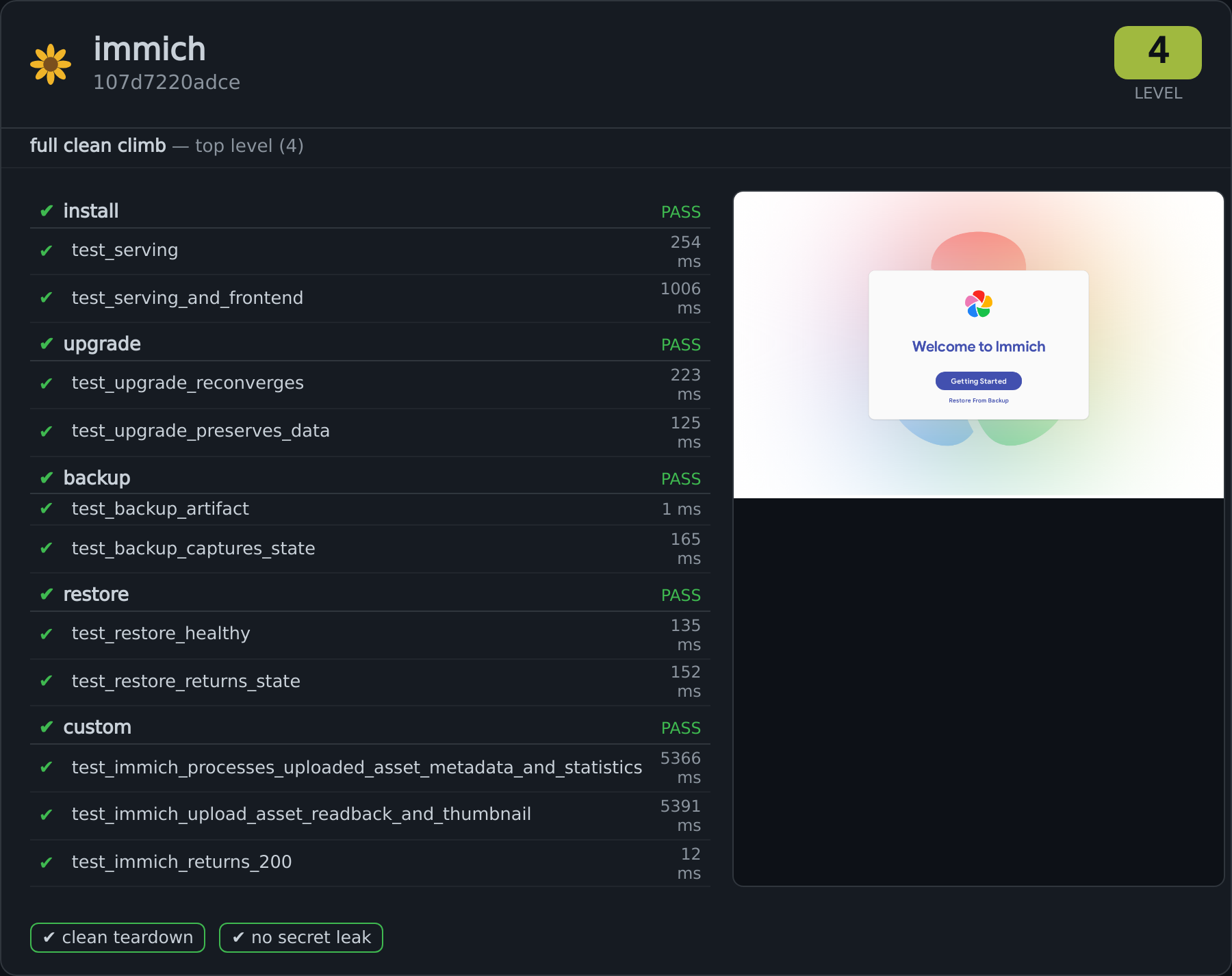Click checkmark beside test_immich_upload_asset_readback_and_thumbnail
Image resolution: width=1232 pixels, height=976 pixels.
tap(47, 815)
